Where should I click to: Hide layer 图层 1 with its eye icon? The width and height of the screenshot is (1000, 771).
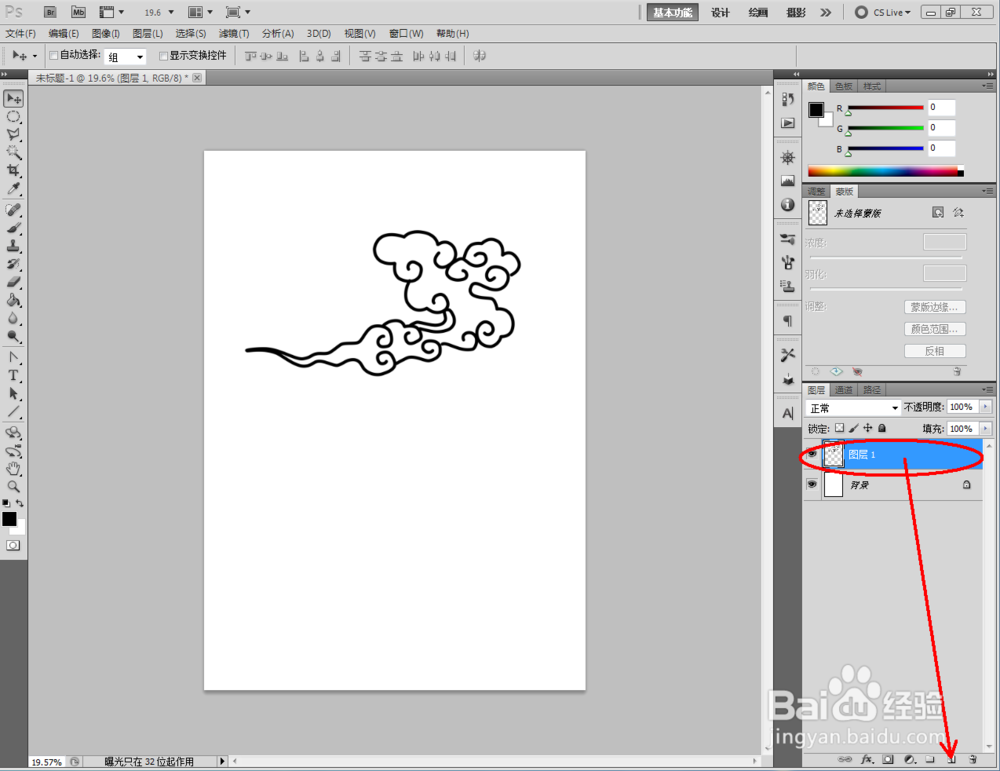tap(812, 454)
